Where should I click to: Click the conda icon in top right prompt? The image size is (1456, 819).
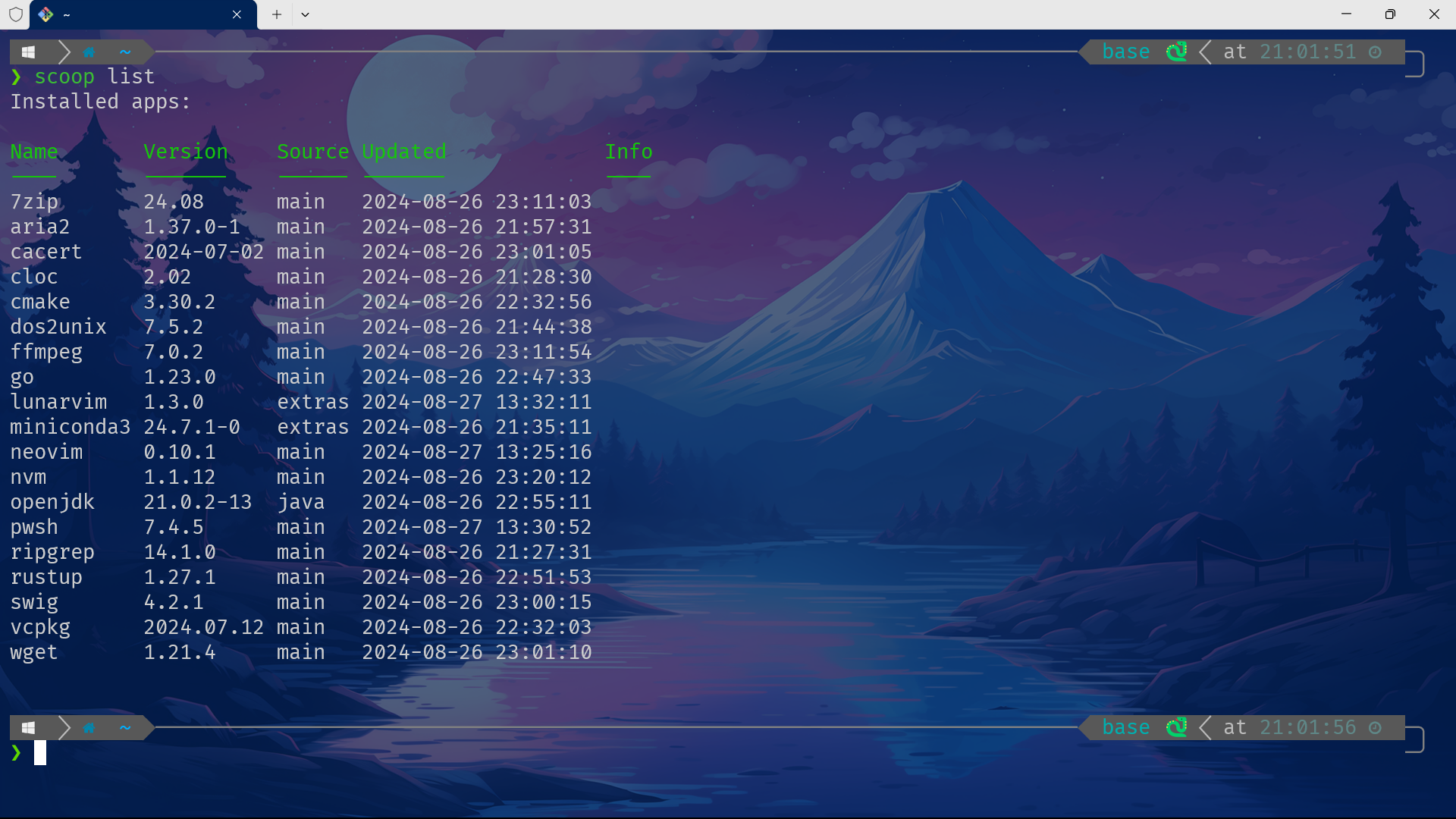coord(1176,52)
